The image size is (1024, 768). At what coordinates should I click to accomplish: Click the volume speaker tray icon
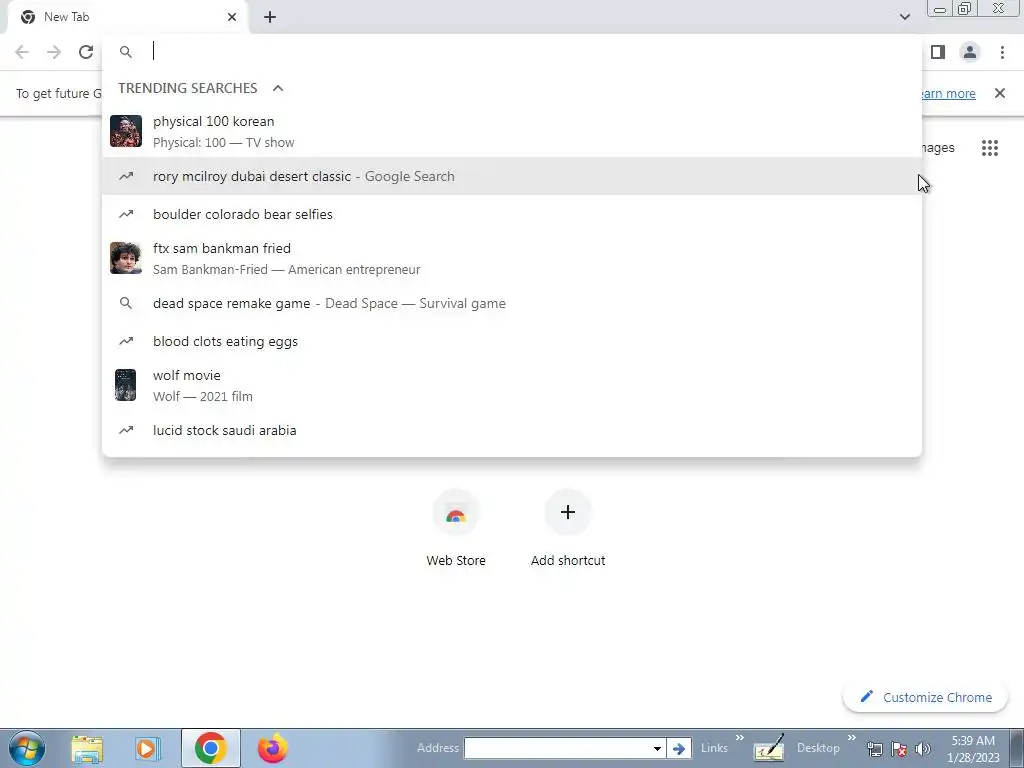[922, 749]
